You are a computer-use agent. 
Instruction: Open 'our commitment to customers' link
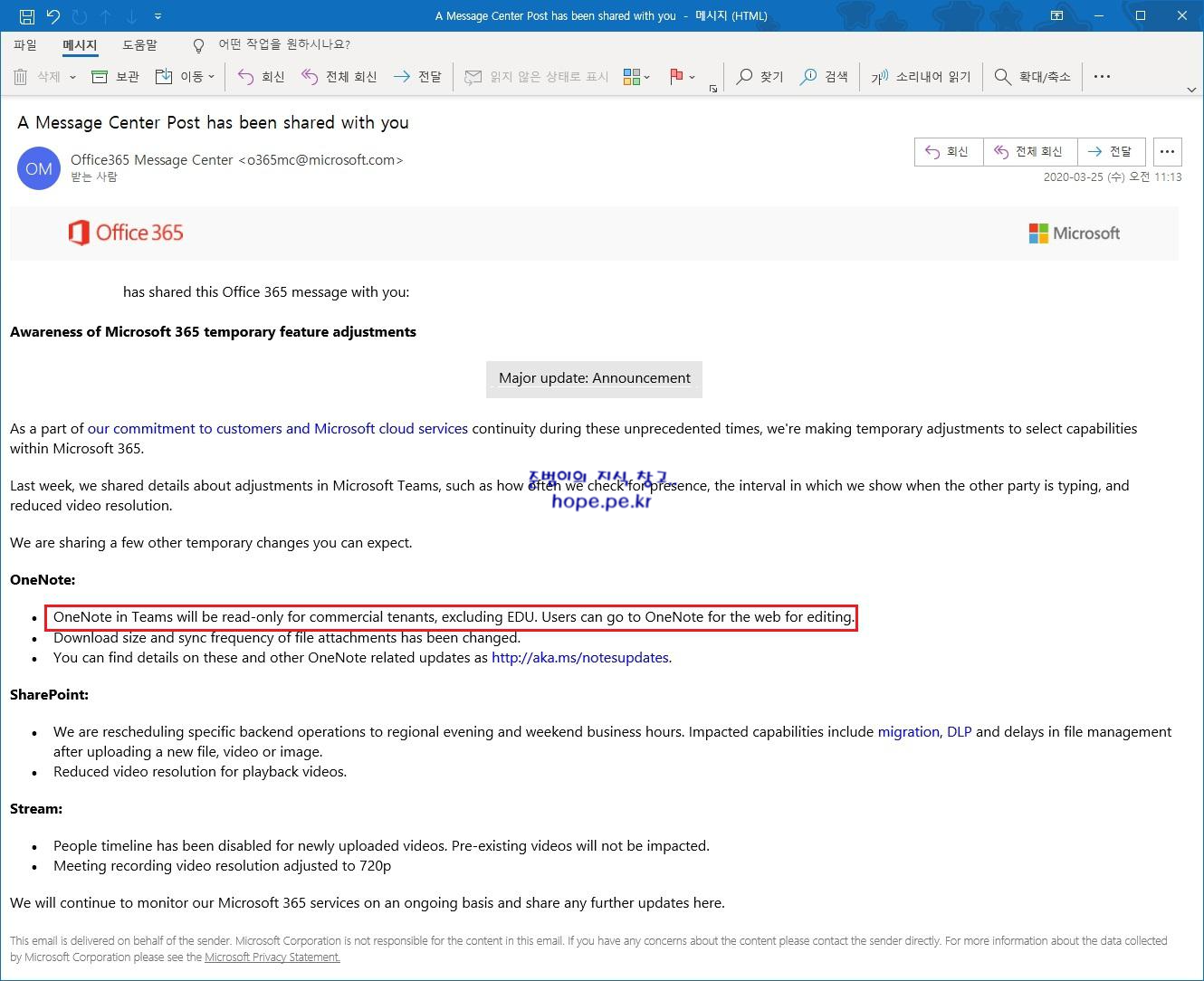[278, 428]
